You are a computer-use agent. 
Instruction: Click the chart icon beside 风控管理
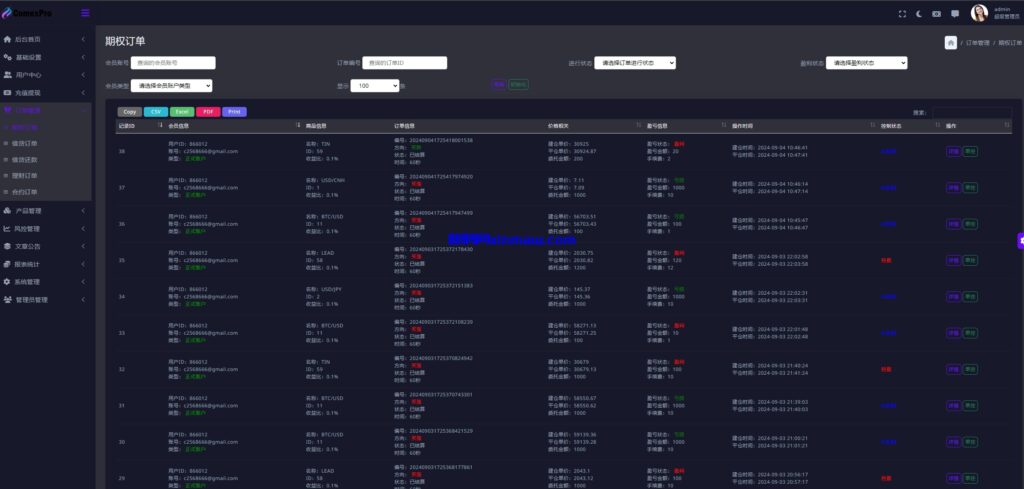pos(7,229)
